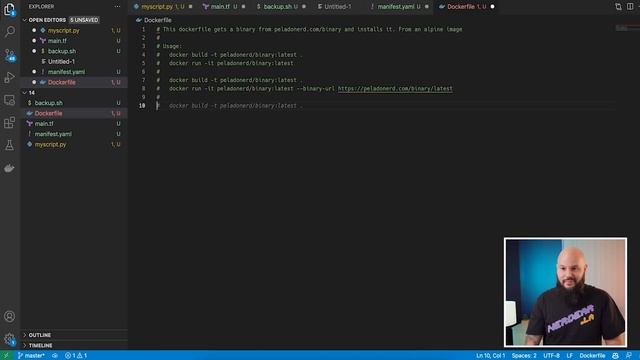This screenshot has height=360, width=640.
Task: Switch to the backup.sh tab
Action: point(280,7)
